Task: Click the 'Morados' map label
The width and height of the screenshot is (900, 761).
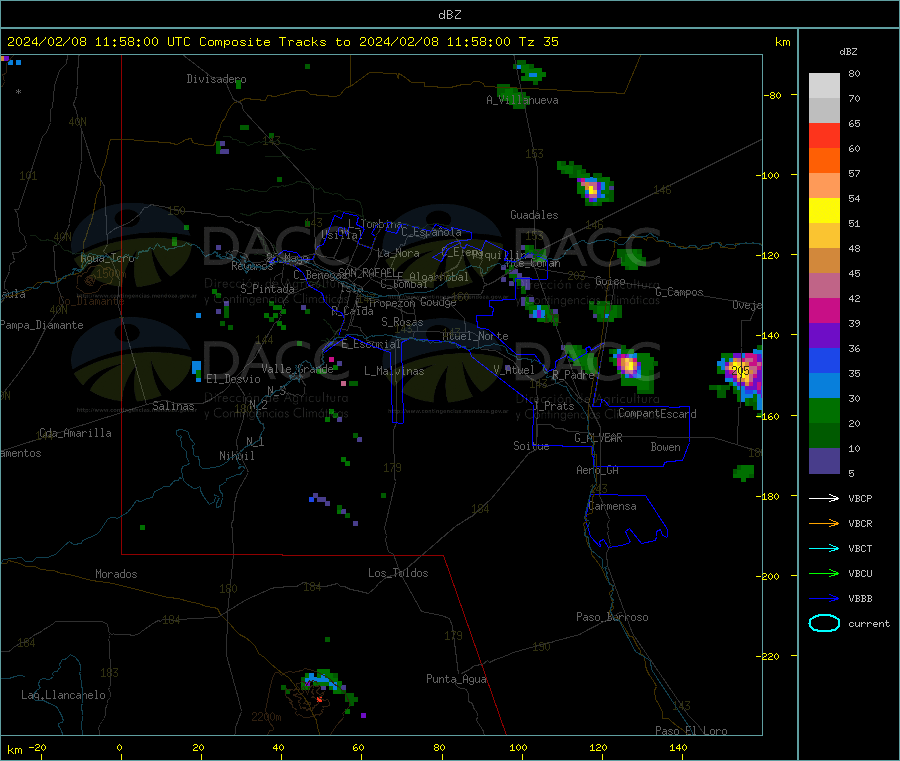Action: tap(116, 574)
